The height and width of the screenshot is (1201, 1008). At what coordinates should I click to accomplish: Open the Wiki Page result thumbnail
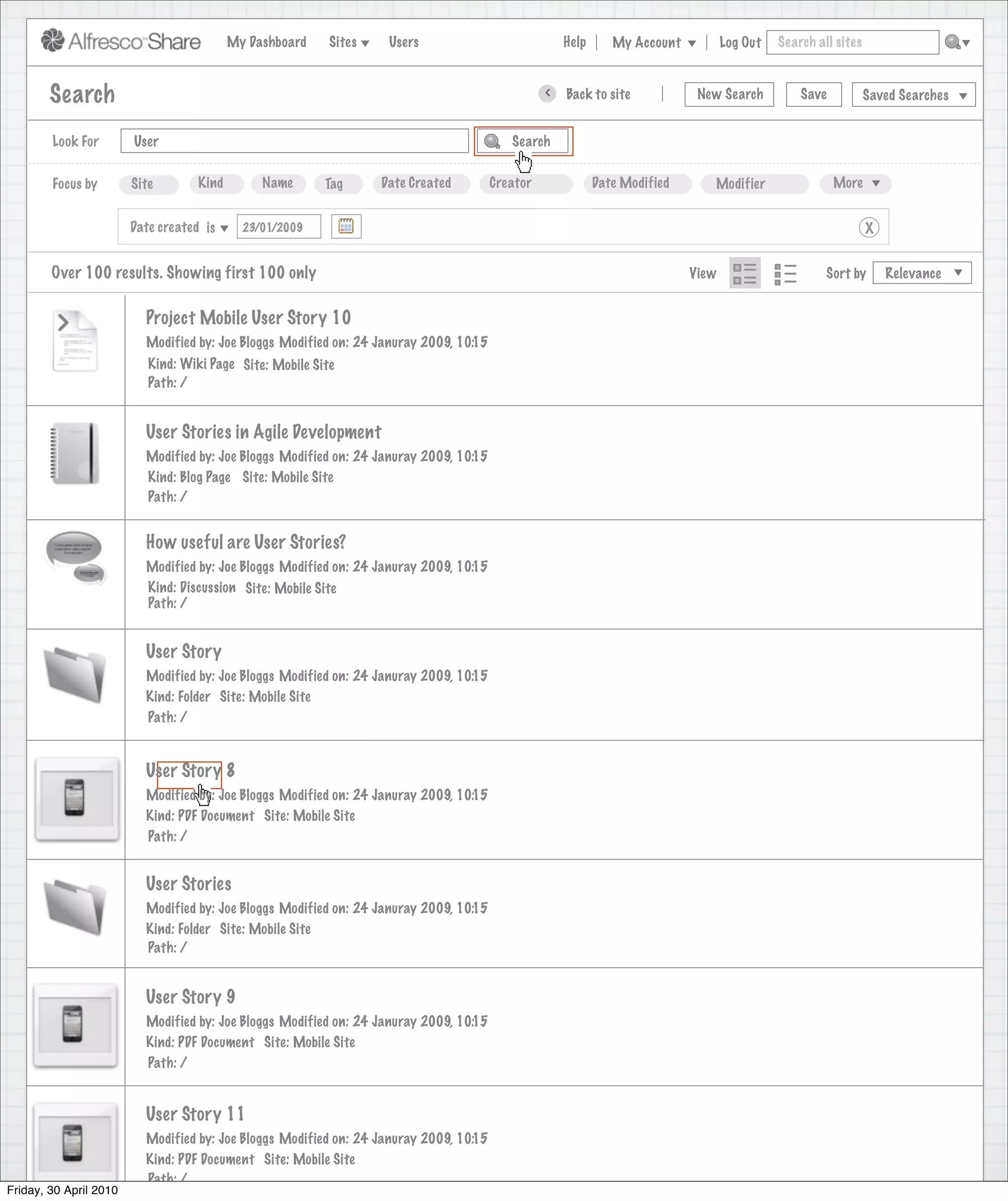(x=75, y=341)
